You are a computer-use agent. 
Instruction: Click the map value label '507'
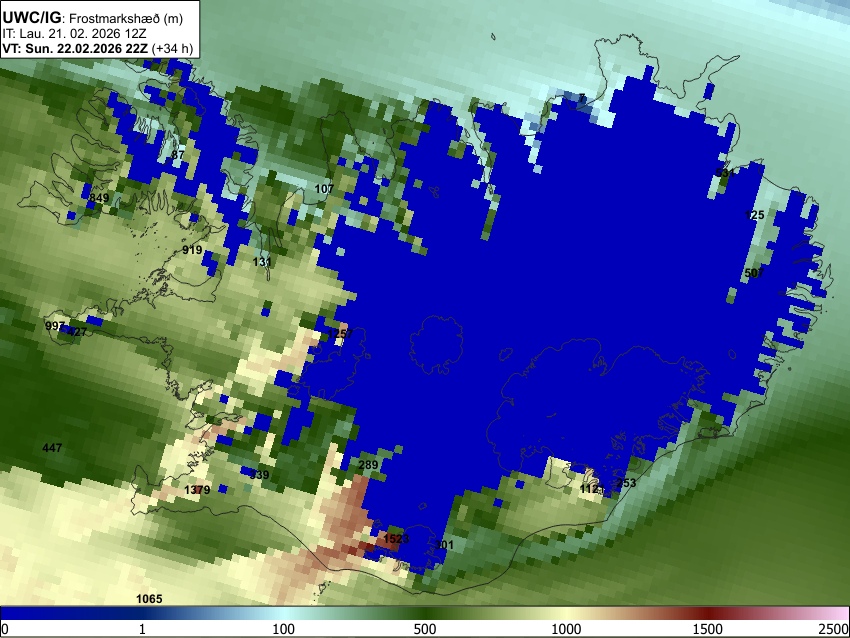[x=754, y=273]
